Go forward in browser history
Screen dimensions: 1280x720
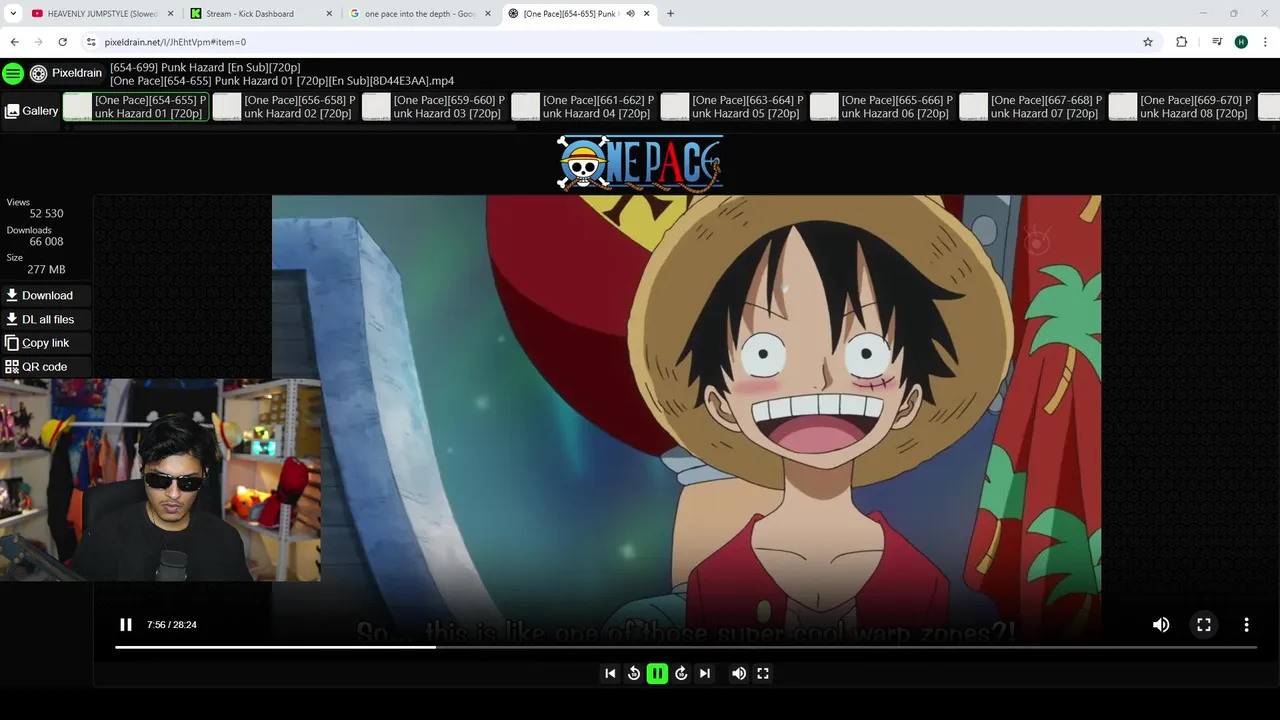38,42
